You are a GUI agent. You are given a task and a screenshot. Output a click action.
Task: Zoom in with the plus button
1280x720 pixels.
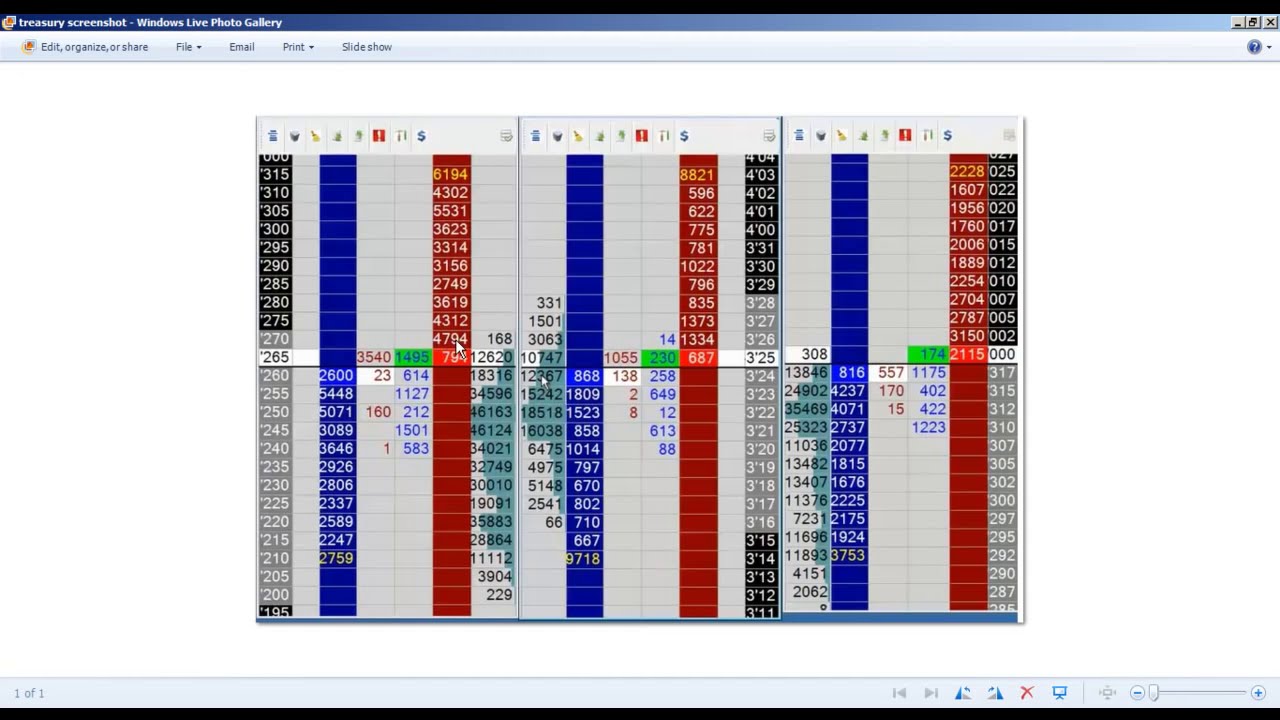[x=1258, y=693]
